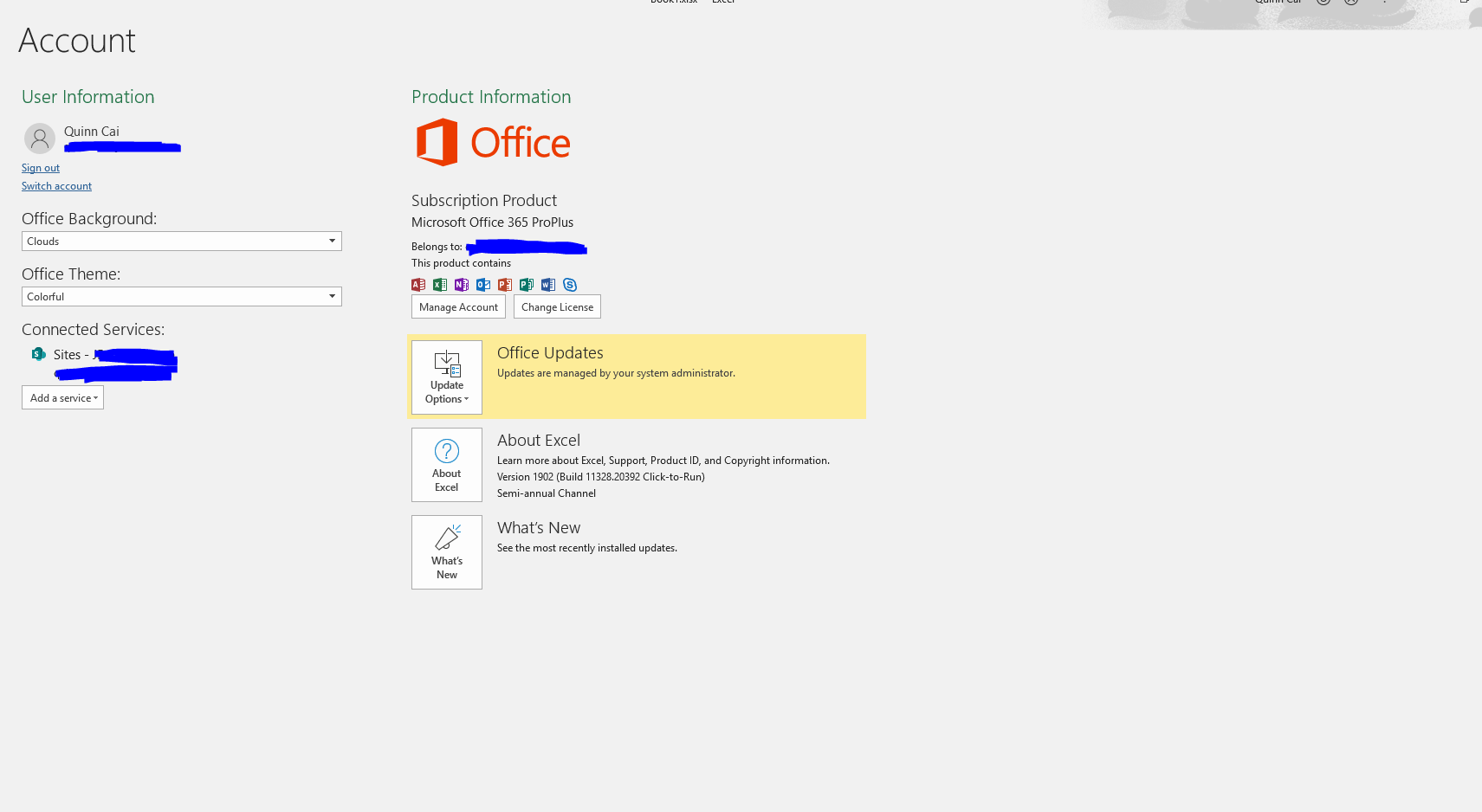Viewport: 1482px width, 812px height.
Task: Click the Microsoft Office 365 ProPlus text
Action: coord(492,222)
